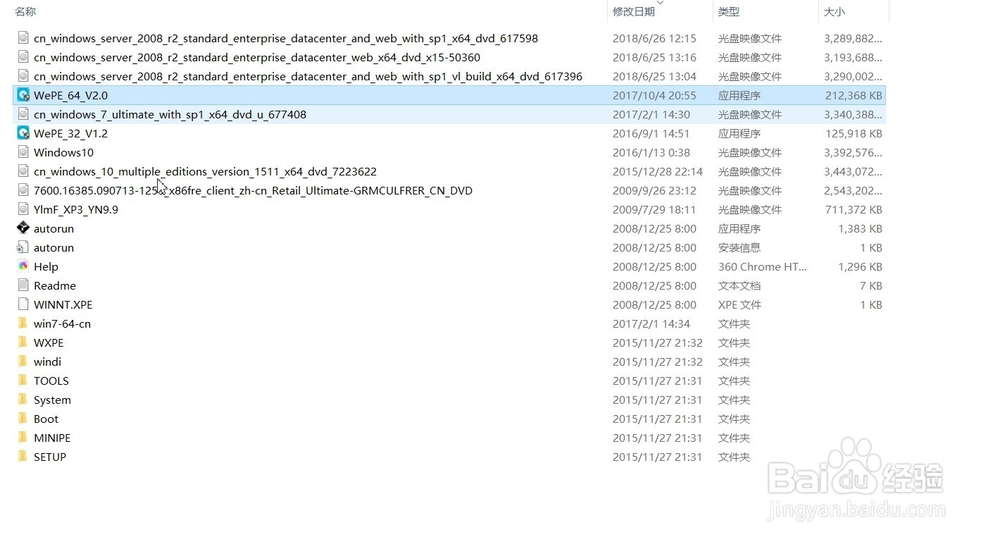Viewport: 1000px width, 544px height.
Task: Select file name cn_windows_10_multiple_editions_version_1511_x64_dvd_7223622
Action: tap(205, 172)
